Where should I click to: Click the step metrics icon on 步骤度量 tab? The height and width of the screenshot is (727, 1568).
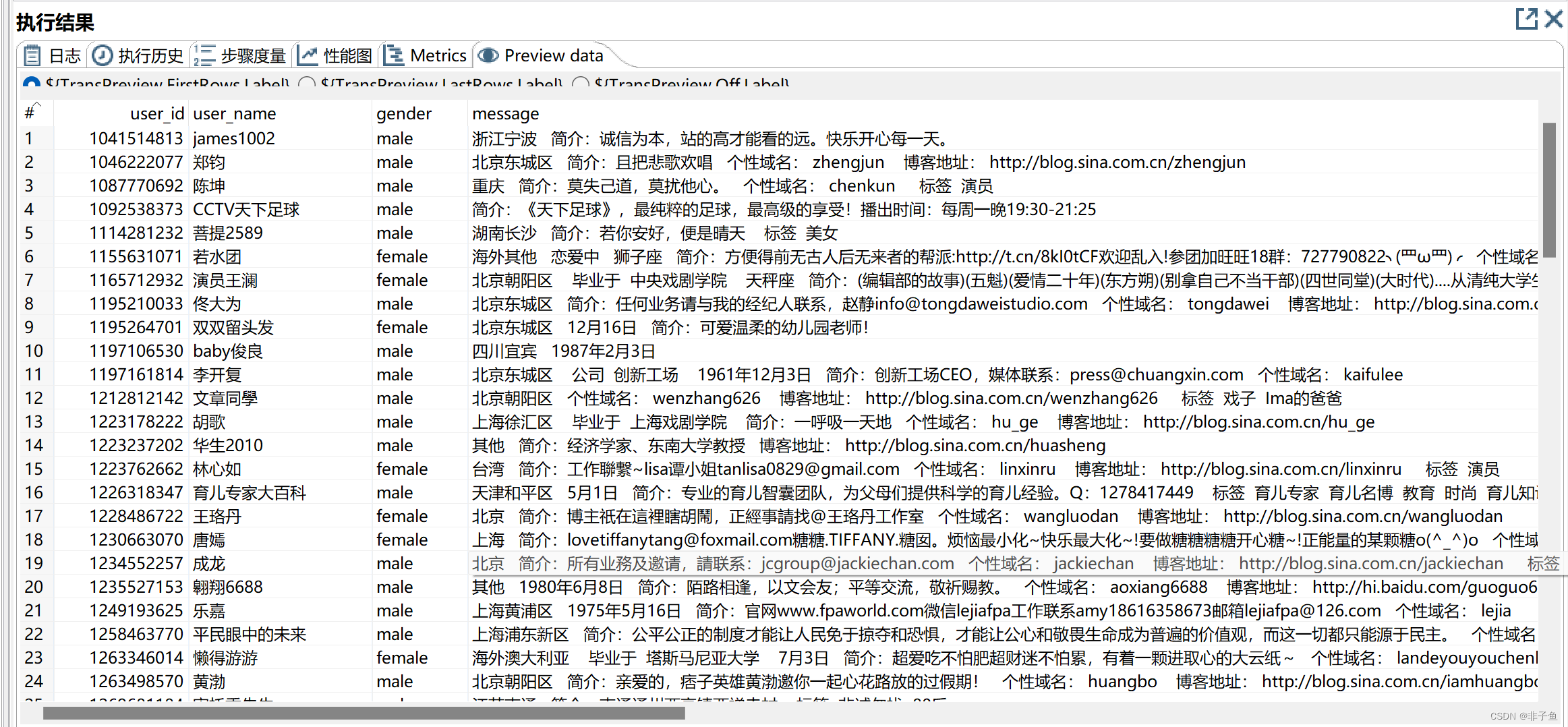204,55
